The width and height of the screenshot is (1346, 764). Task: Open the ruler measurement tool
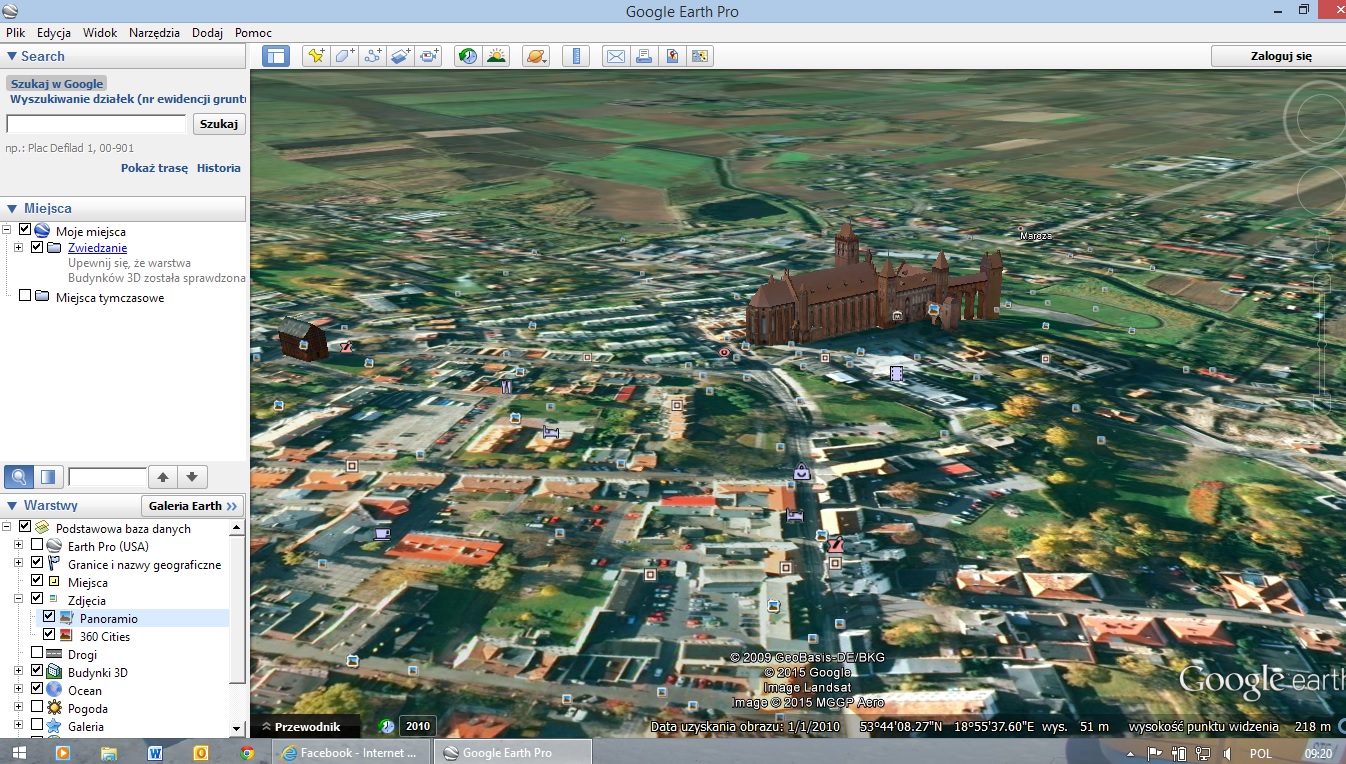(576, 56)
